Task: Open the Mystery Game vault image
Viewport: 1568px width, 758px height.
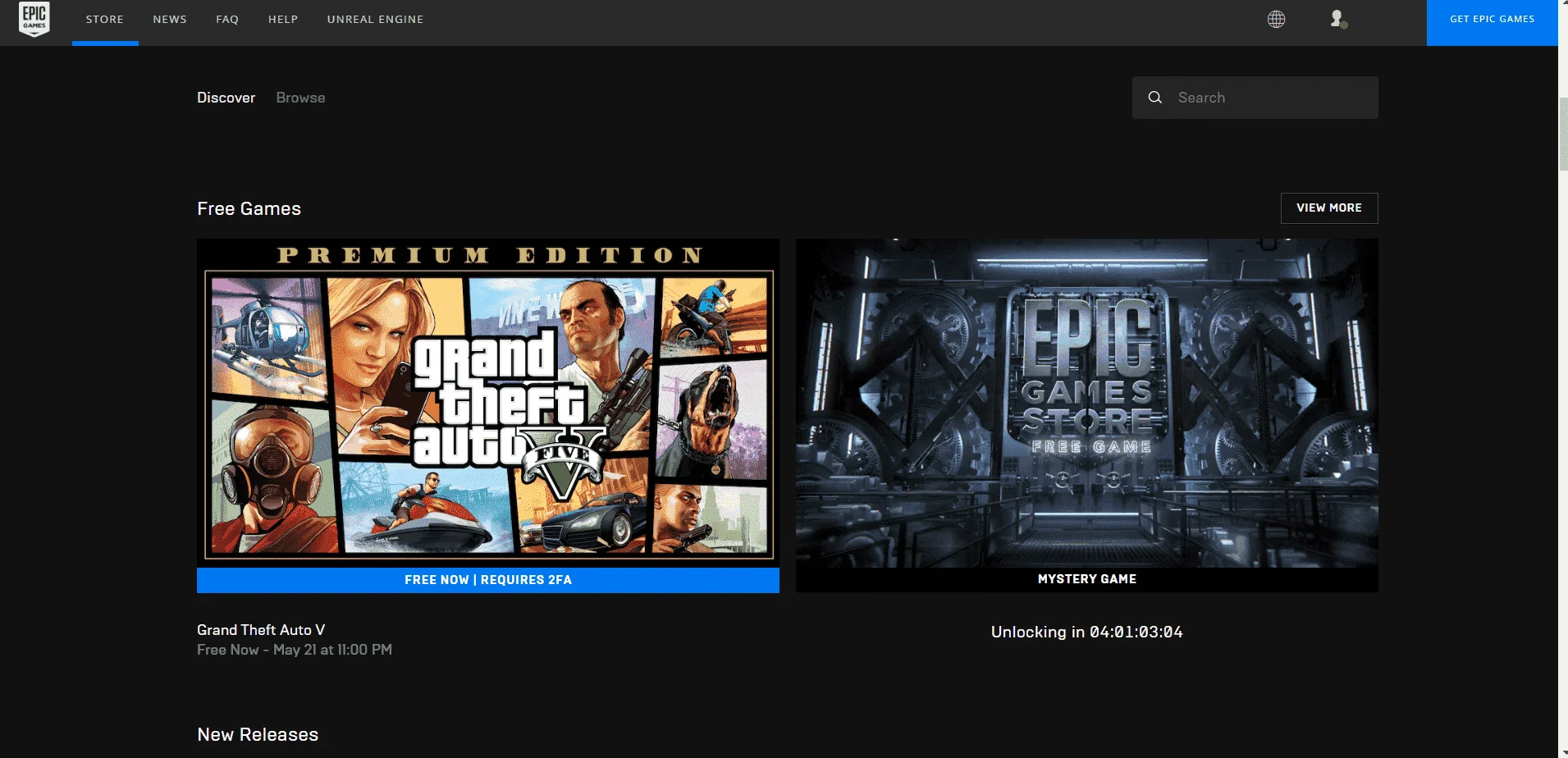Action: 1087,403
